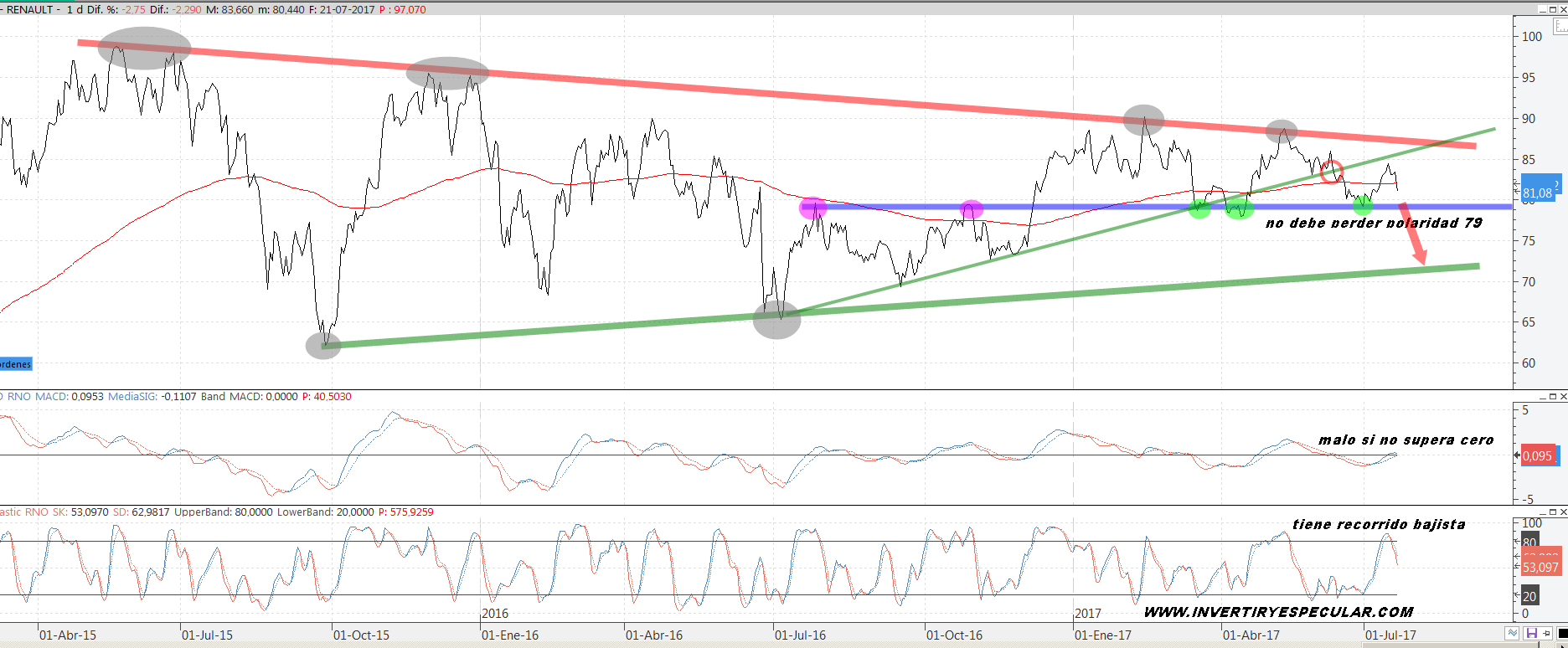Close the MACD indicator panel
Viewport: 1568px width, 648px height.
click(1562, 397)
